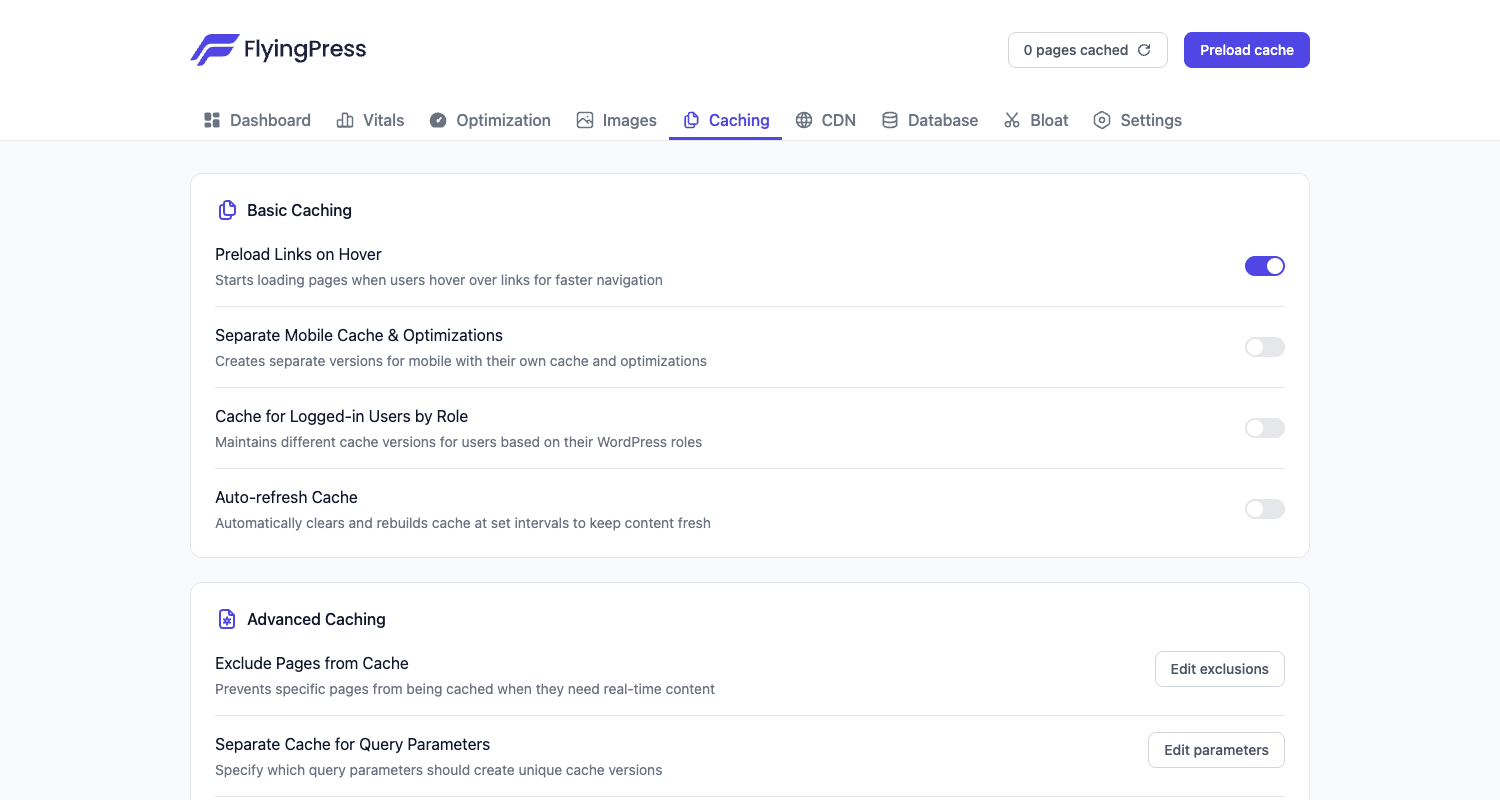Click the Settings hexagon icon
This screenshot has height=800, width=1500.
[x=1102, y=120]
